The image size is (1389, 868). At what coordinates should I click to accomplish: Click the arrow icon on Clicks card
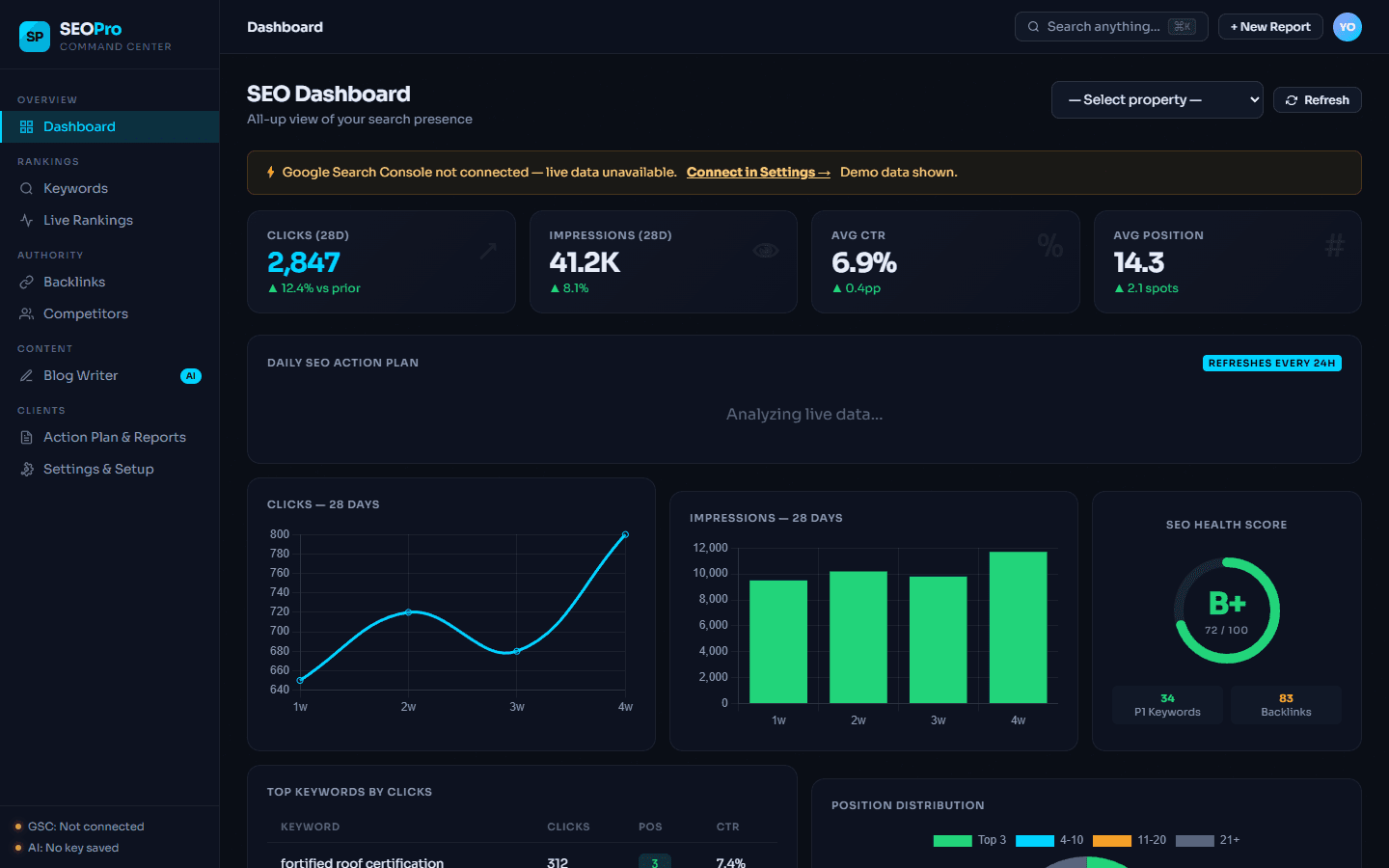[x=488, y=251]
